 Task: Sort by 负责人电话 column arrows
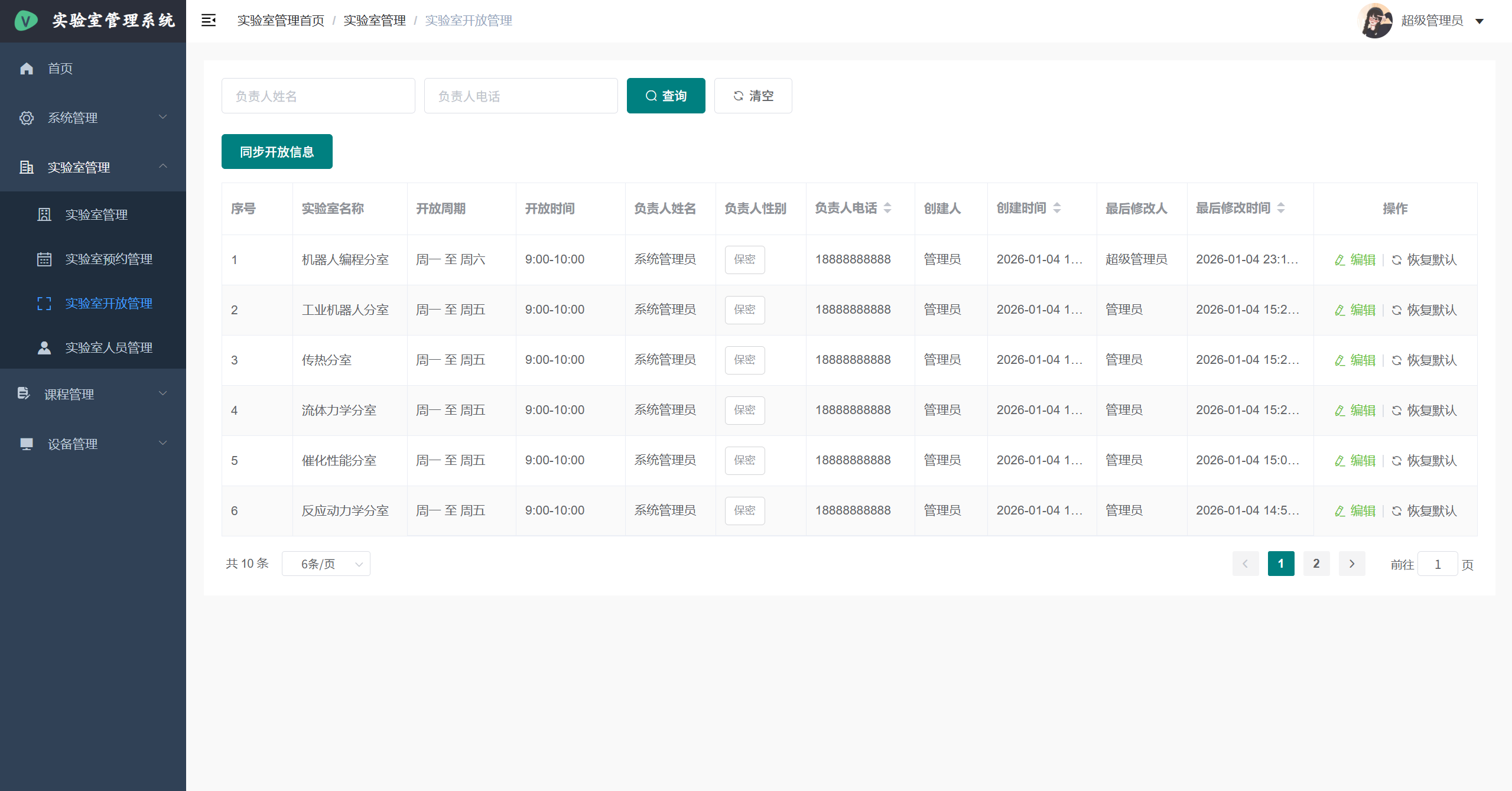point(887,208)
